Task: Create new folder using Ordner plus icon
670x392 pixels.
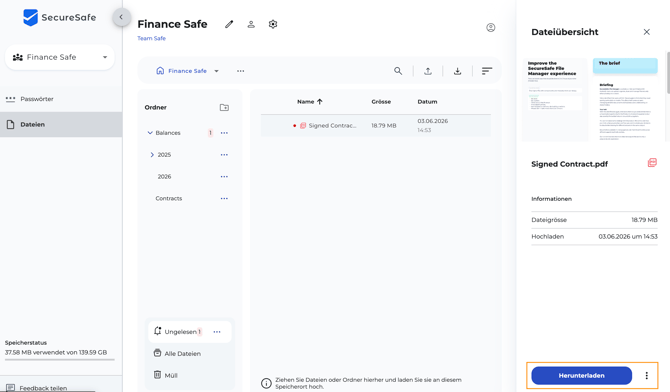Action: 224,107
